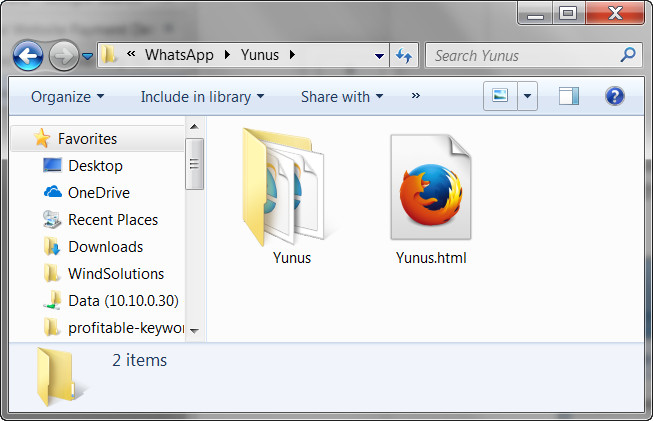
Task: Open Data (10.10.0.30) network location
Action: coord(123,301)
